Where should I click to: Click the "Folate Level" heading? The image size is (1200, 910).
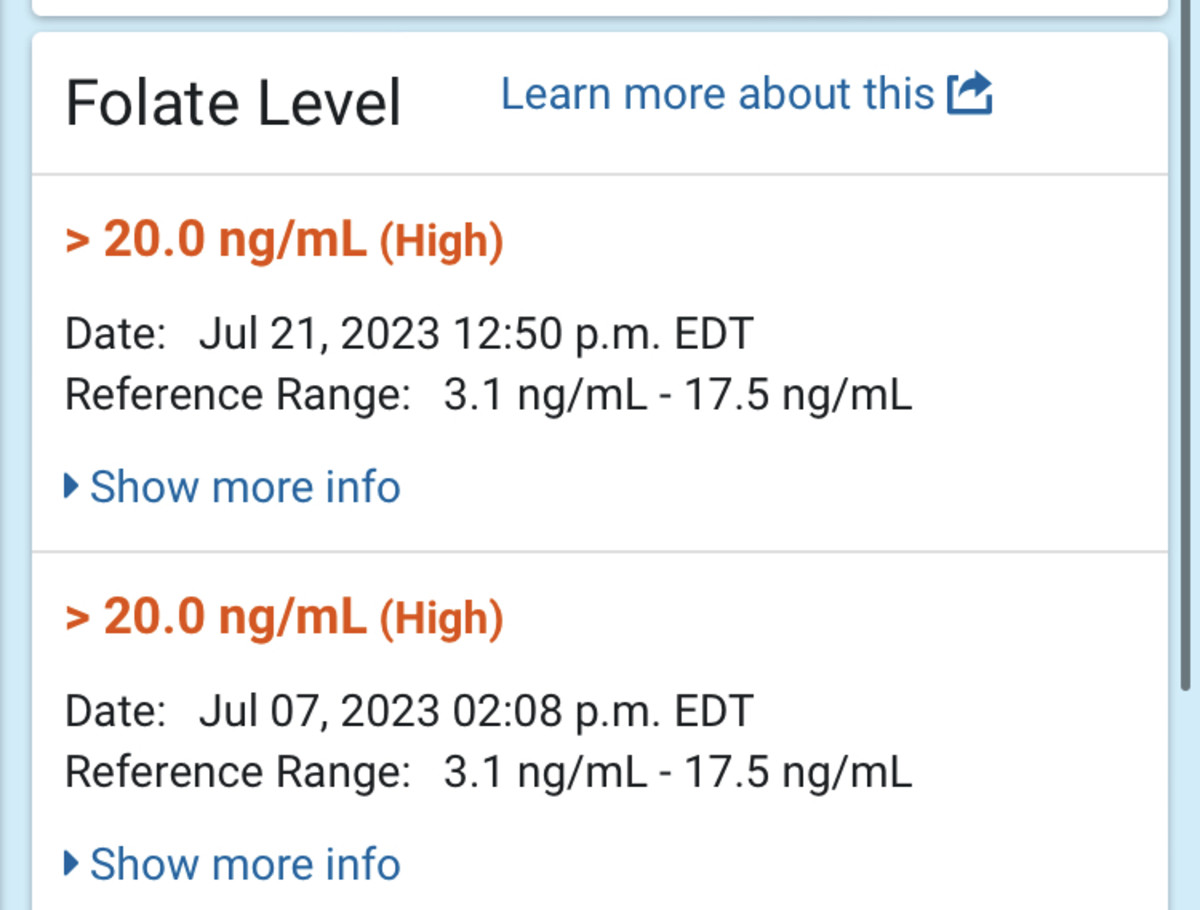click(233, 103)
